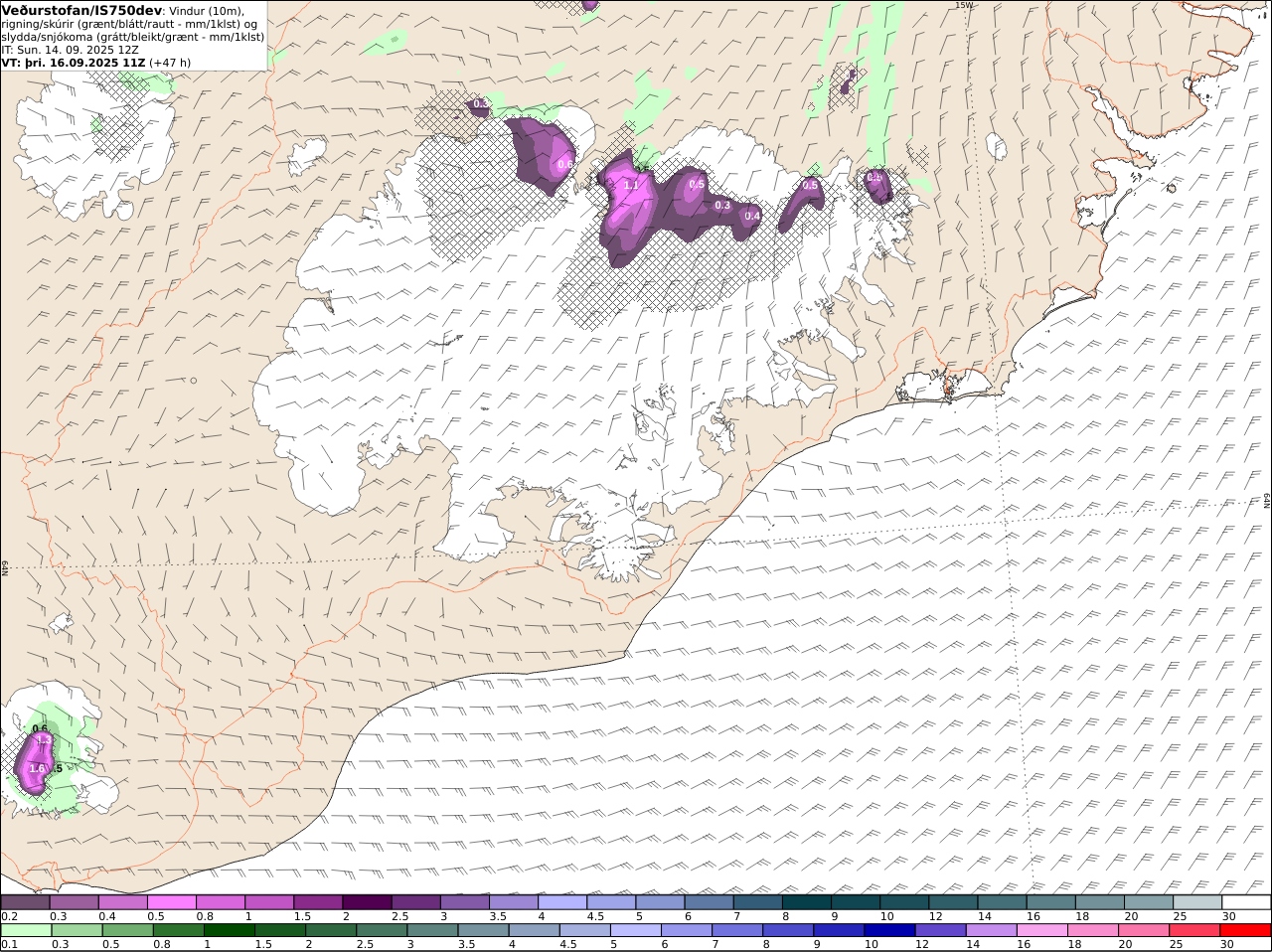Pick lower legend swatch between 8 and 9
Viewport: 1272px width, 952px height.
click(x=790, y=931)
